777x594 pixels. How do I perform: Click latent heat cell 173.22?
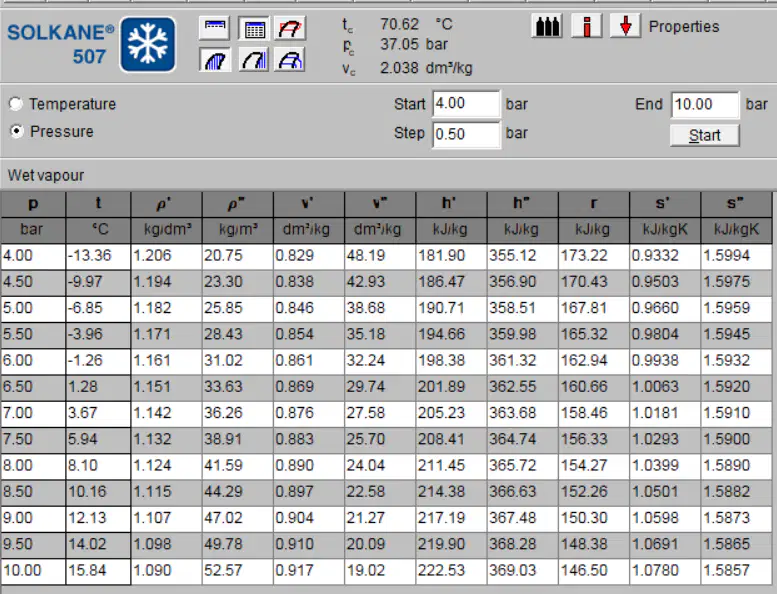594,256
